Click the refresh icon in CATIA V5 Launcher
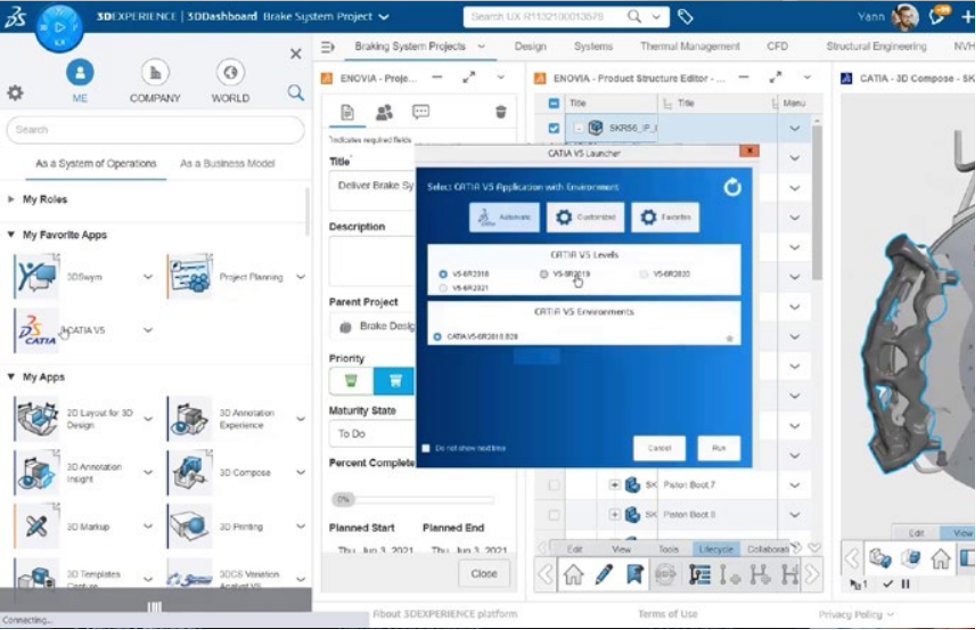976x630 pixels. 732,187
